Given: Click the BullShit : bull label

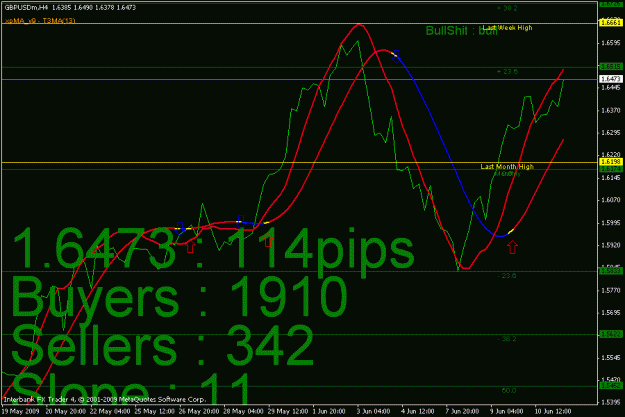Looking at the screenshot, I should (x=461, y=31).
